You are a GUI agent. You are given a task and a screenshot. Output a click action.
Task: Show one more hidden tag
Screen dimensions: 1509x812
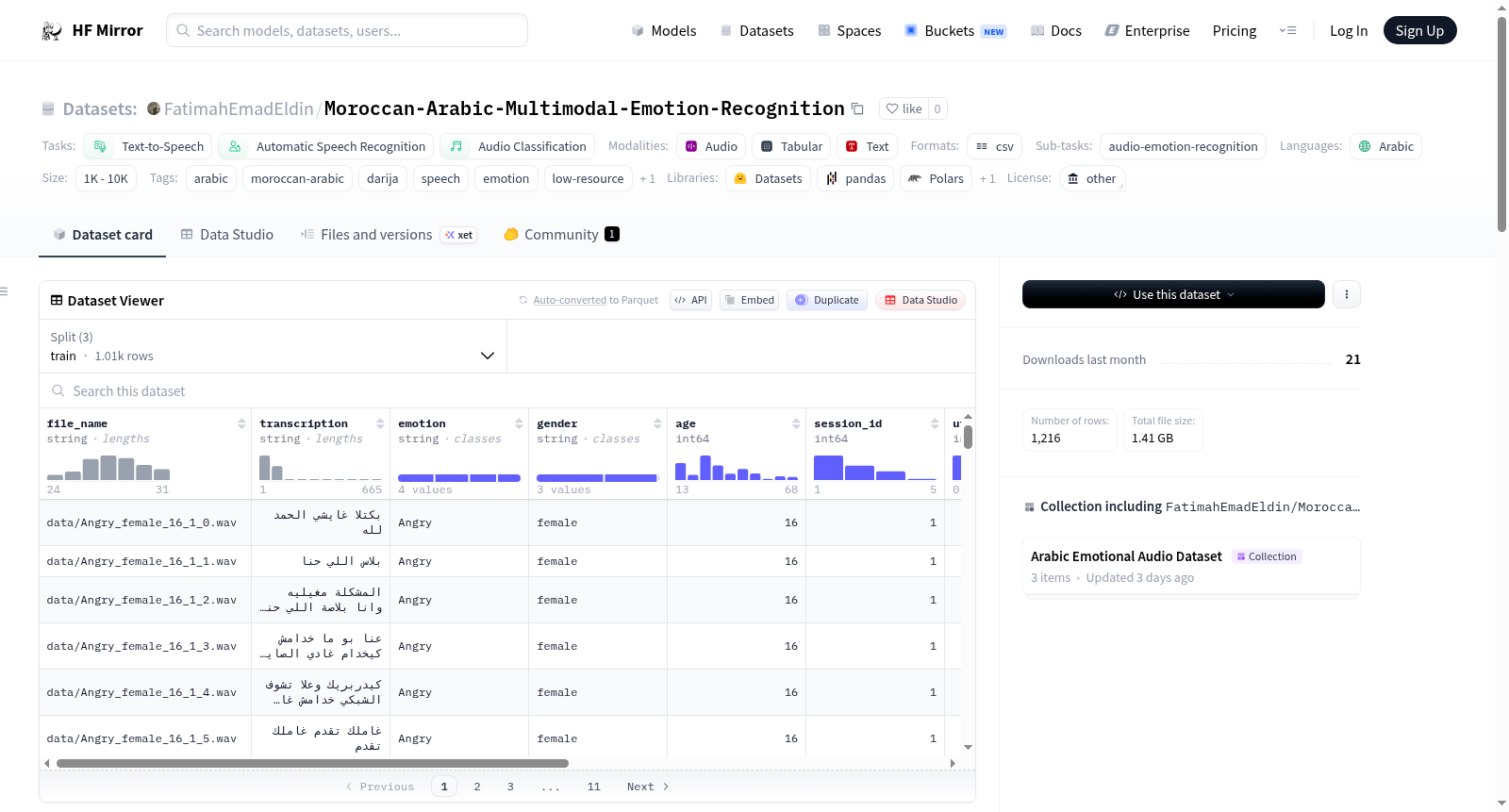(x=647, y=178)
